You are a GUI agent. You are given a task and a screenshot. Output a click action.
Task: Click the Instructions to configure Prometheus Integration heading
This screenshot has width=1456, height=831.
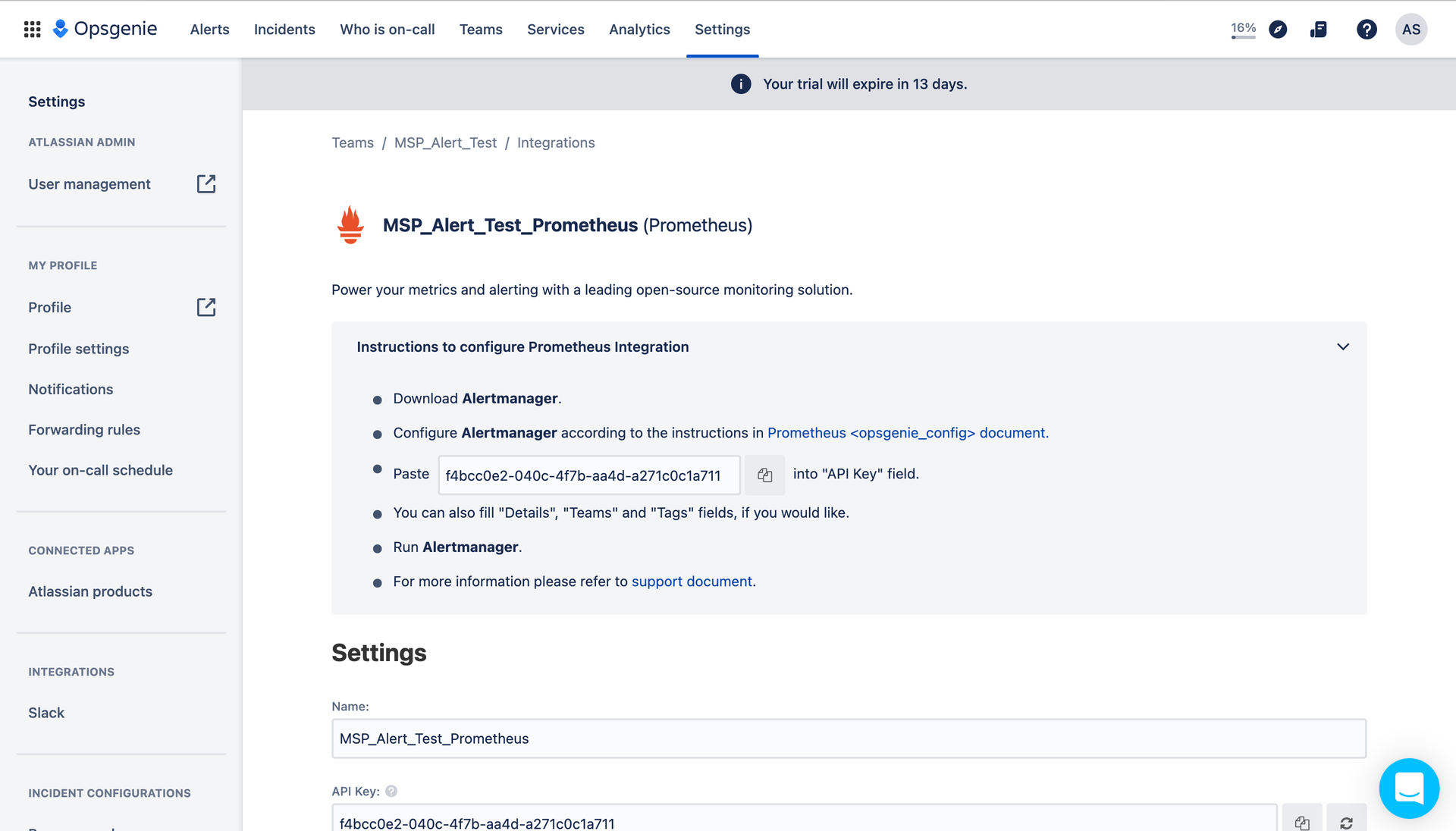tap(522, 347)
